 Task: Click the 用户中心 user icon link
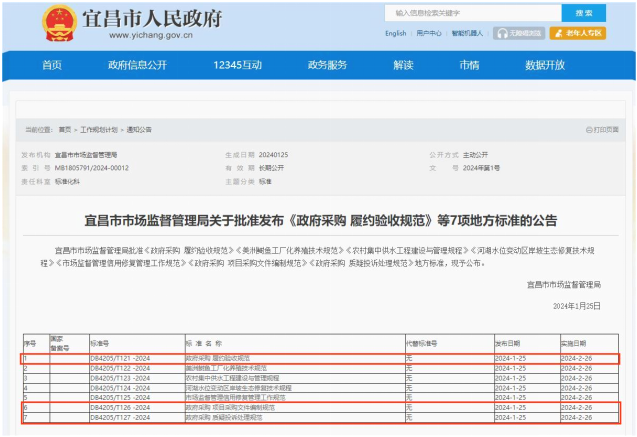[x=429, y=33]
